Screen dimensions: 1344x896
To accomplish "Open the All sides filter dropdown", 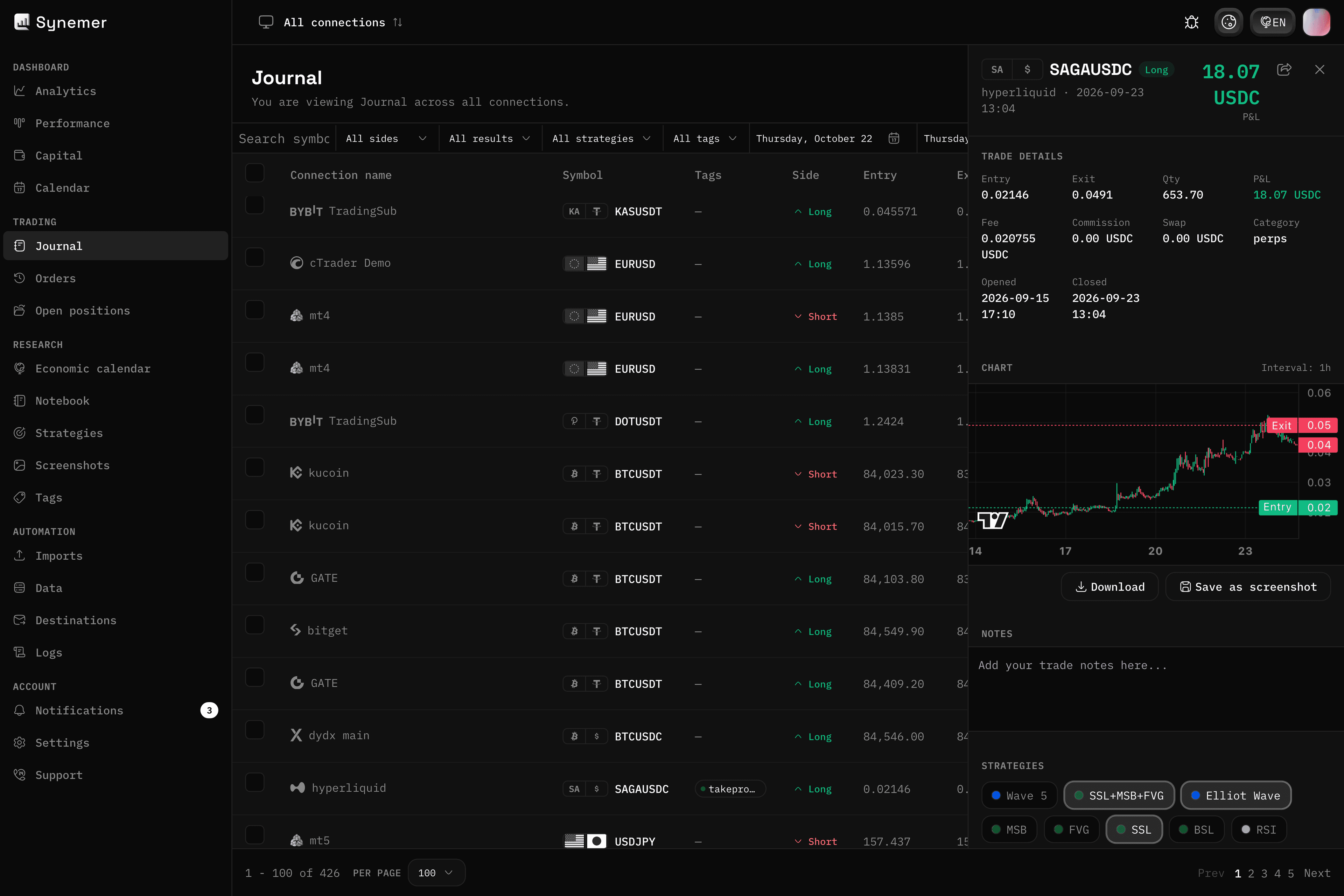I will (x=387, y=138).
